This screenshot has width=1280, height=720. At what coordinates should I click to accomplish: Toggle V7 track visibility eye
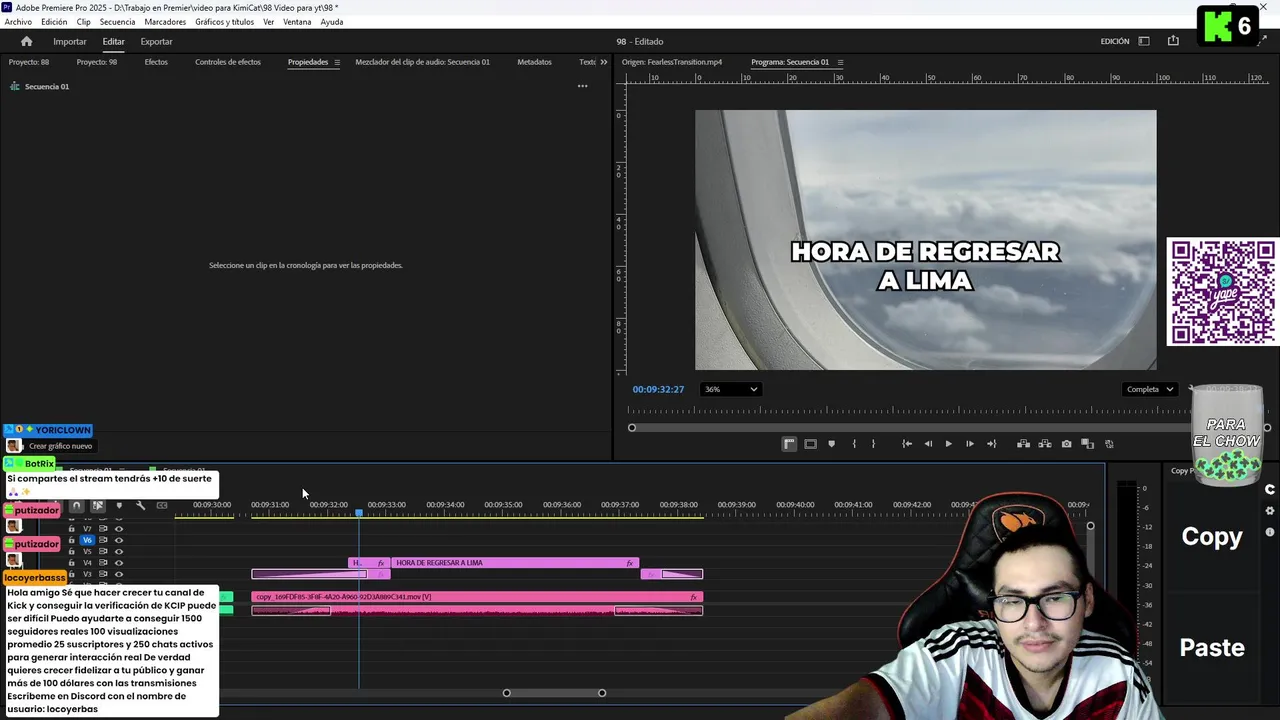point(118,529)
